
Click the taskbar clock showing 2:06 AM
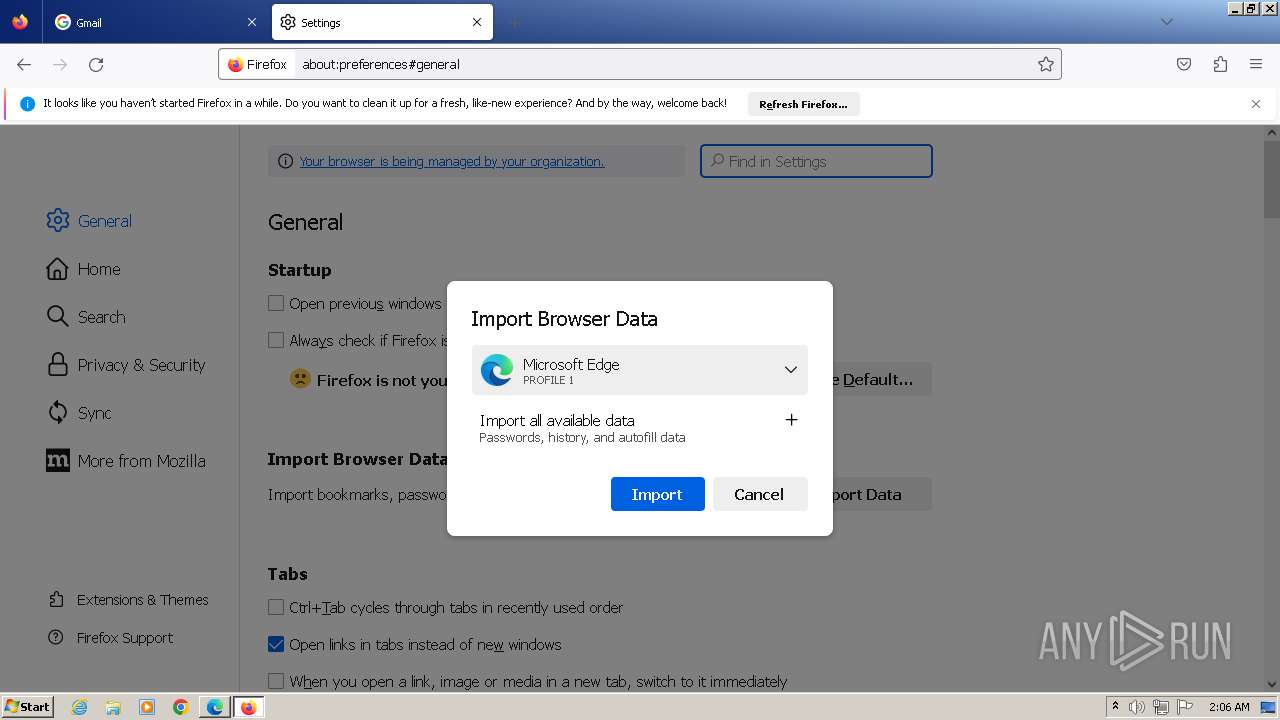[x=1229, y=707]
